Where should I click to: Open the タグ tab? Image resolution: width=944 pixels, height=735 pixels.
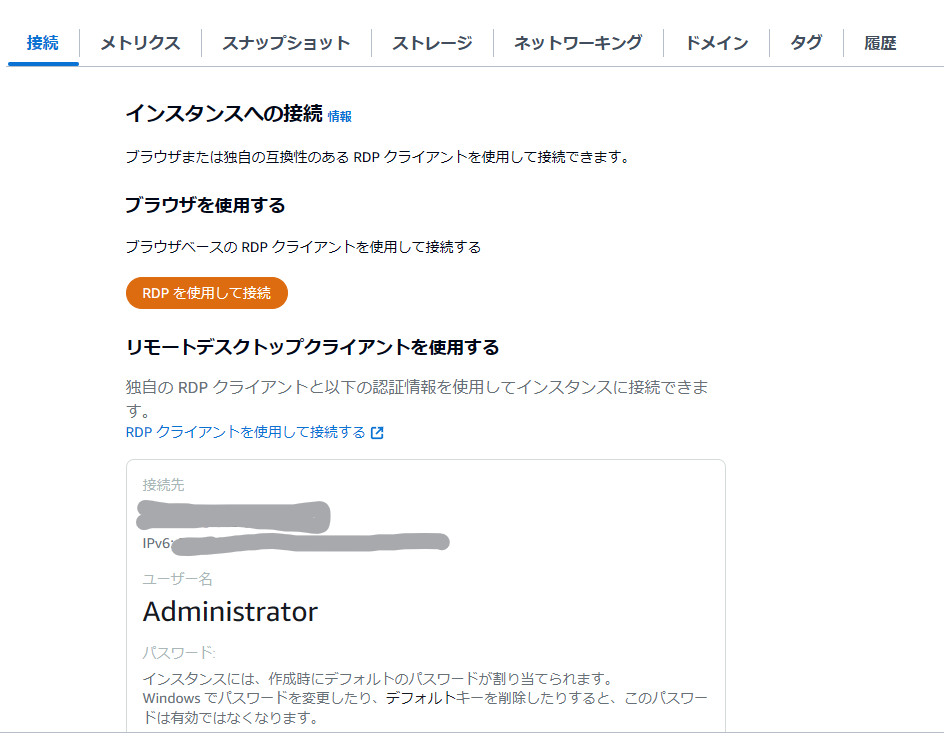pyautogui.click(x=806, y=43)
